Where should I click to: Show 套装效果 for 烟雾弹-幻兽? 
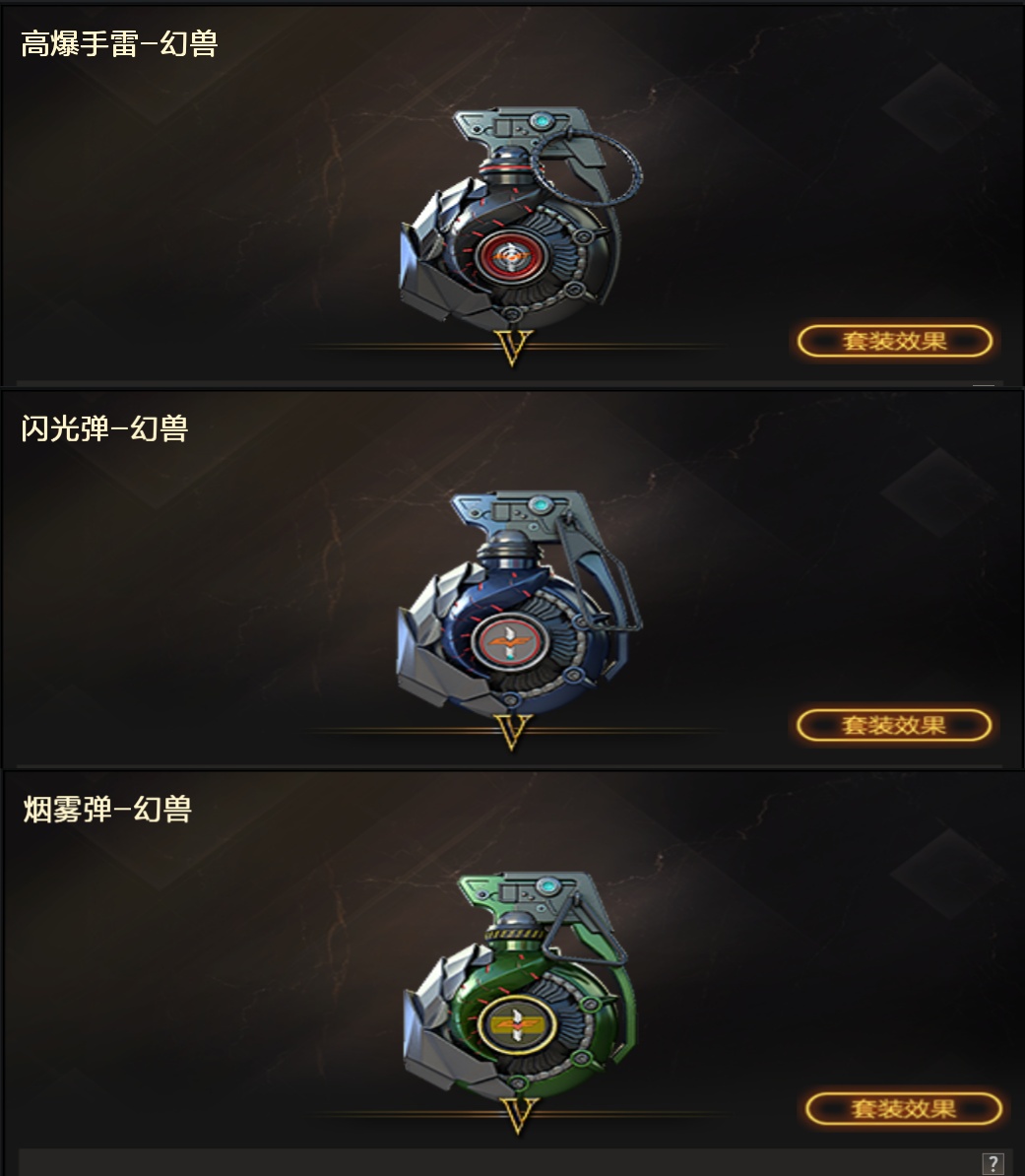(x=904, y=1108)
